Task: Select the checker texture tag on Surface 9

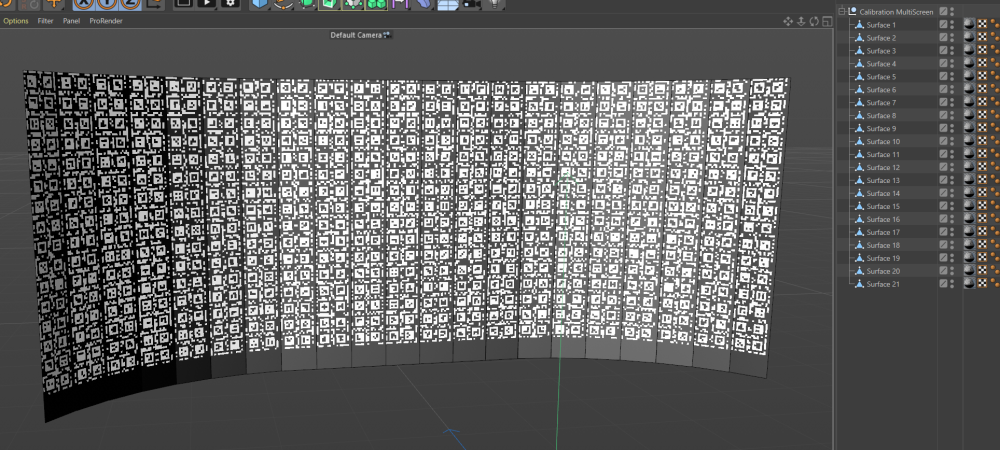Action: [982, 129]
